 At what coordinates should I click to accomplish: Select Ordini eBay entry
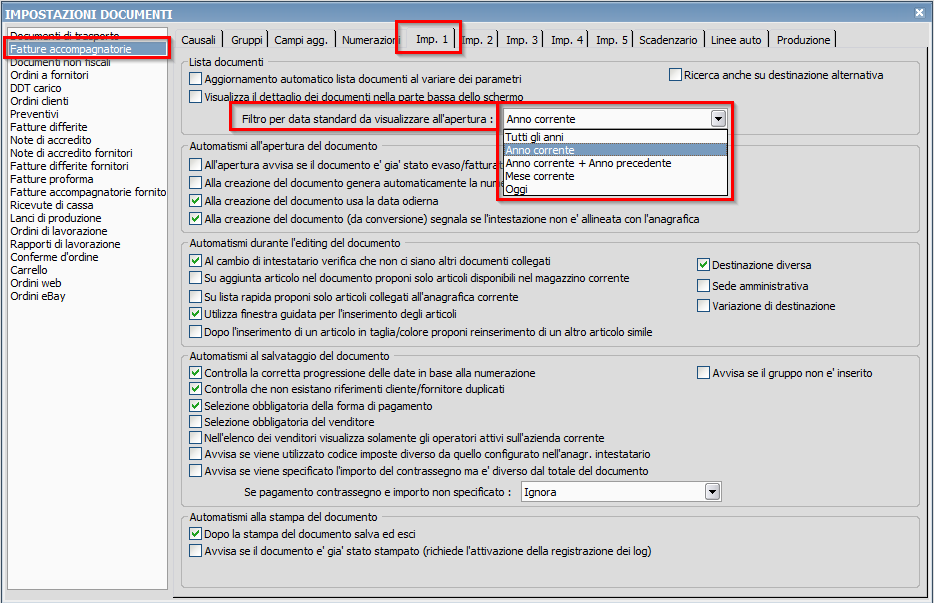[88, 296]
